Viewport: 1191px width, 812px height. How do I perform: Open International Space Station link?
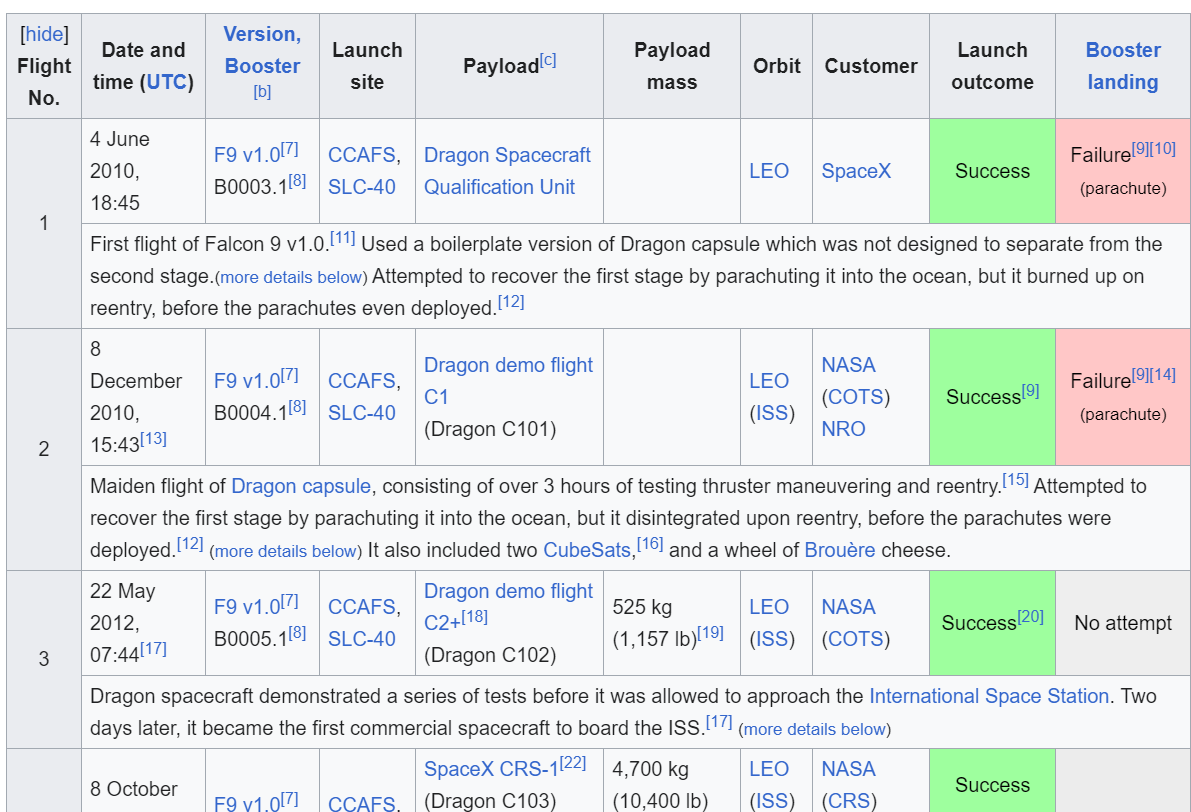point(989,696)
